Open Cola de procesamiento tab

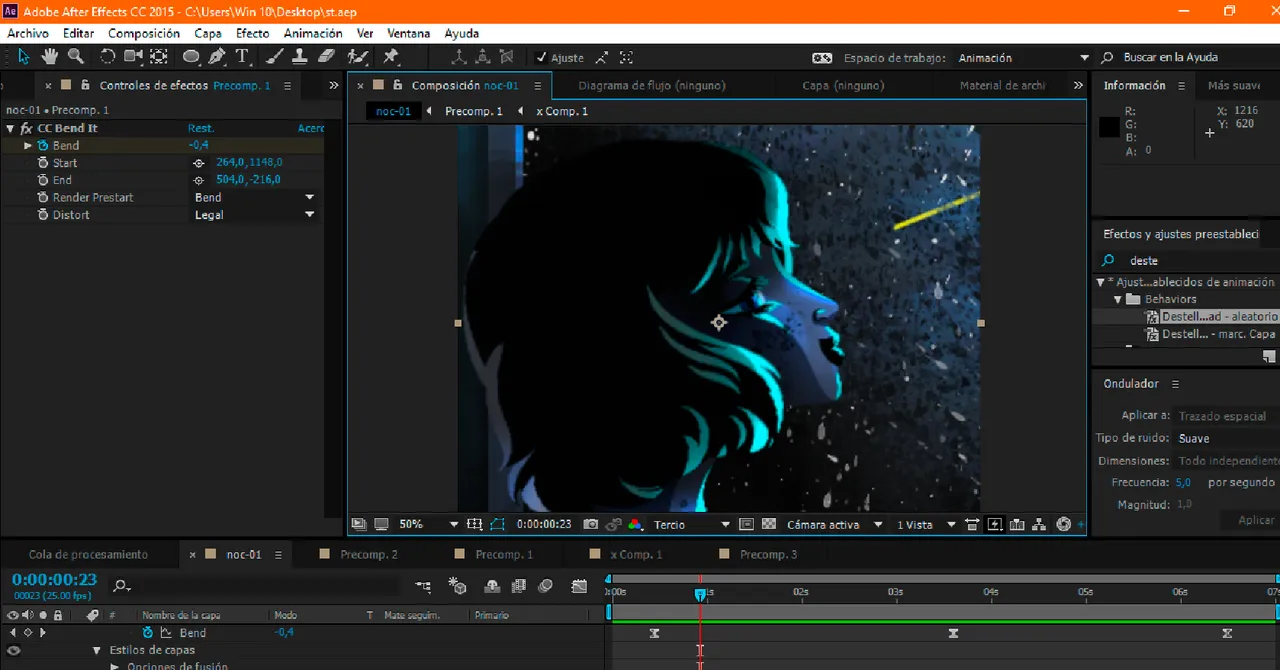click(x=88, y=554)
